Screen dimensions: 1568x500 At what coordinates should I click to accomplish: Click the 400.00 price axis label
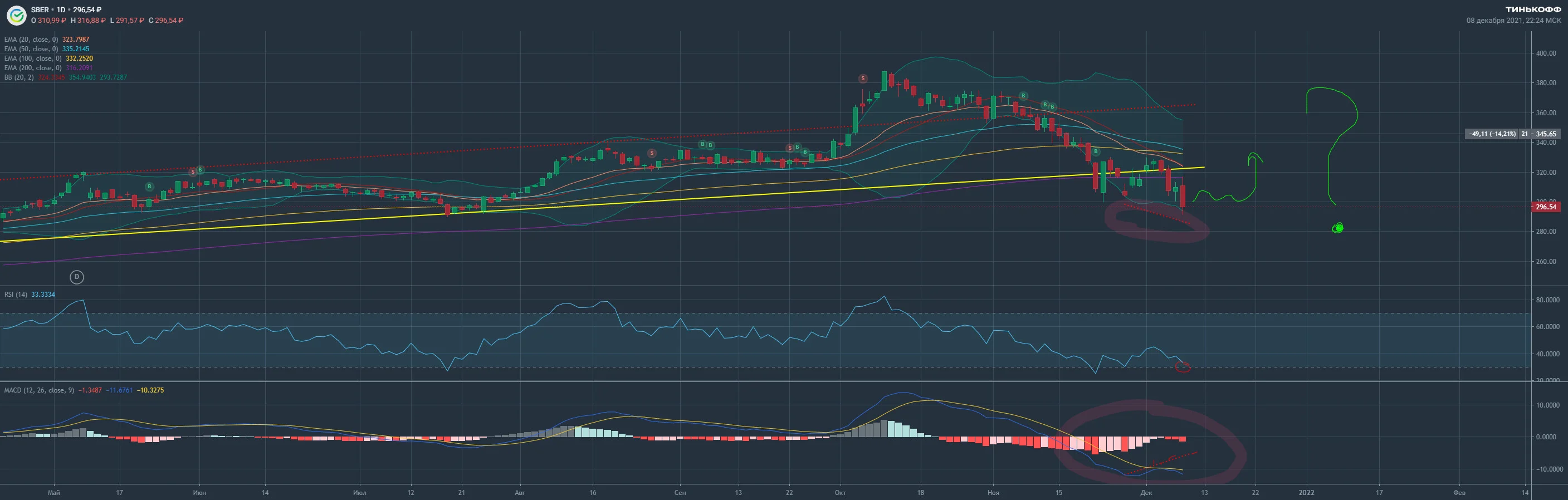[1546, 53]
